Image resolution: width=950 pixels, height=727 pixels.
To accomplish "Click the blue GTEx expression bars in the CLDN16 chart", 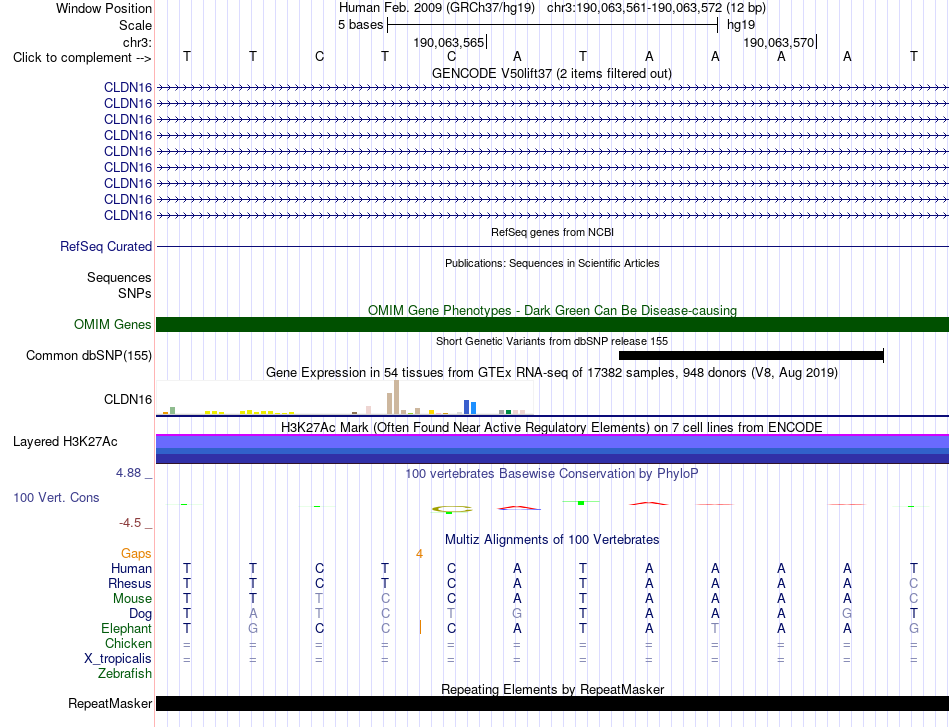I will pos(470,407).
